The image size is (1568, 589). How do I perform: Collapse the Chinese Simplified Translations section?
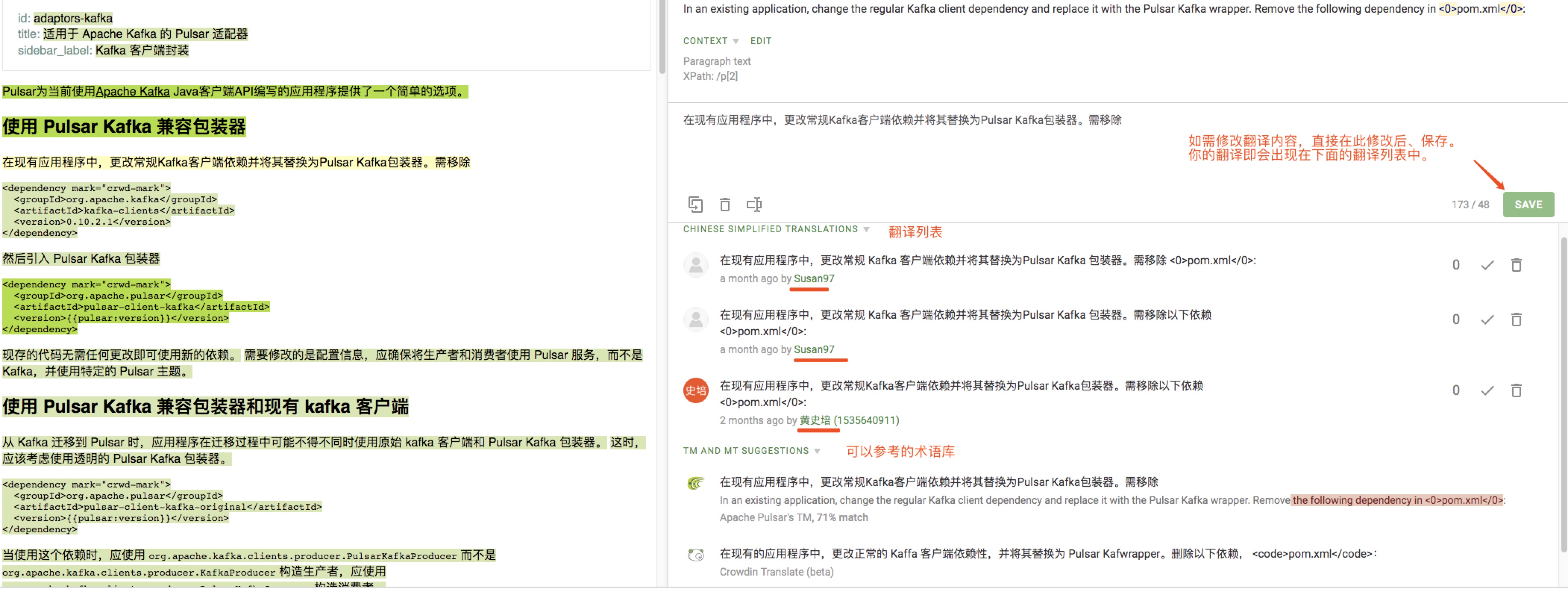tap(866, 230)
